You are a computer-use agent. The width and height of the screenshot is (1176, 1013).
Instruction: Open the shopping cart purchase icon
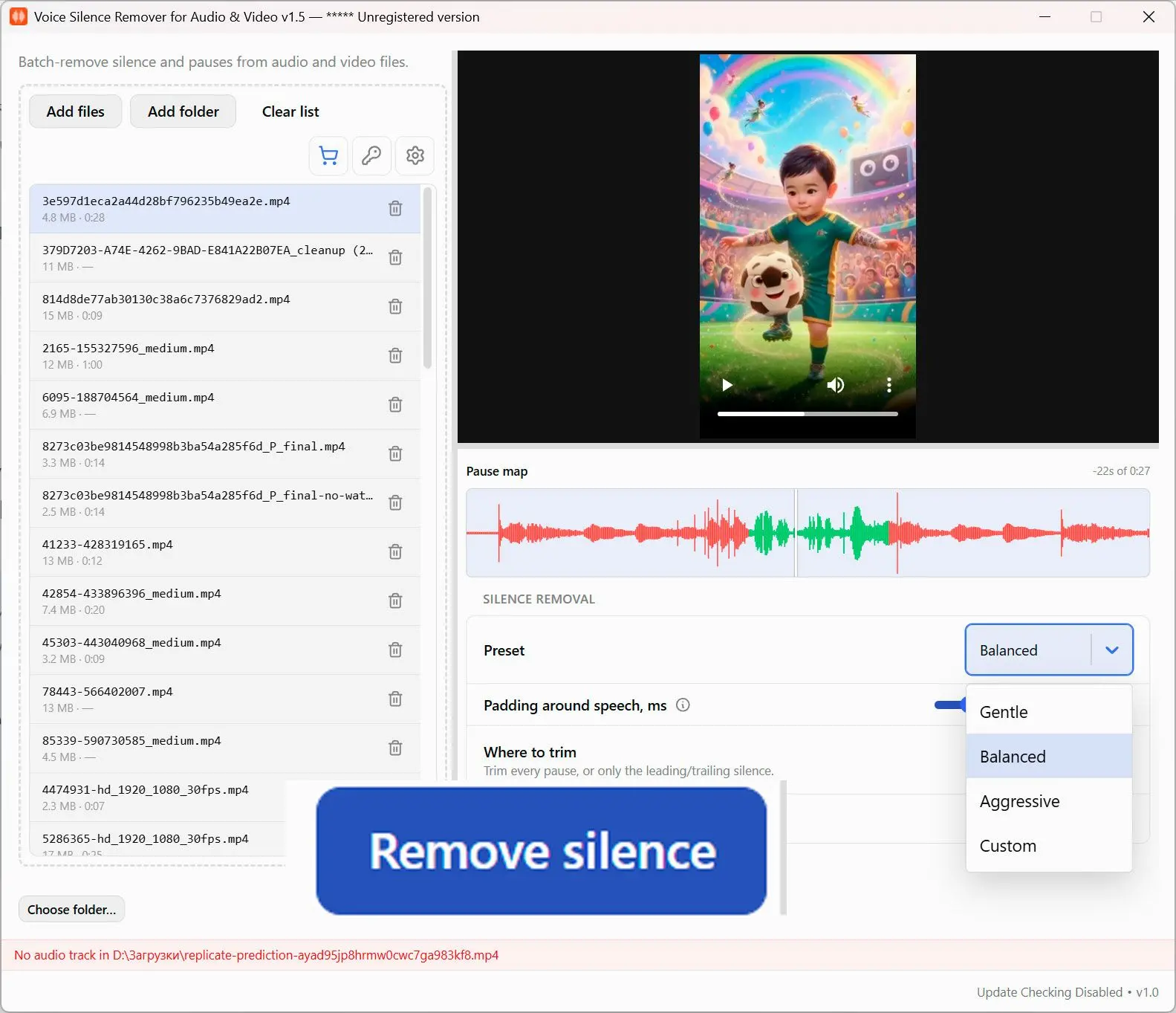[x=328, y=155]
